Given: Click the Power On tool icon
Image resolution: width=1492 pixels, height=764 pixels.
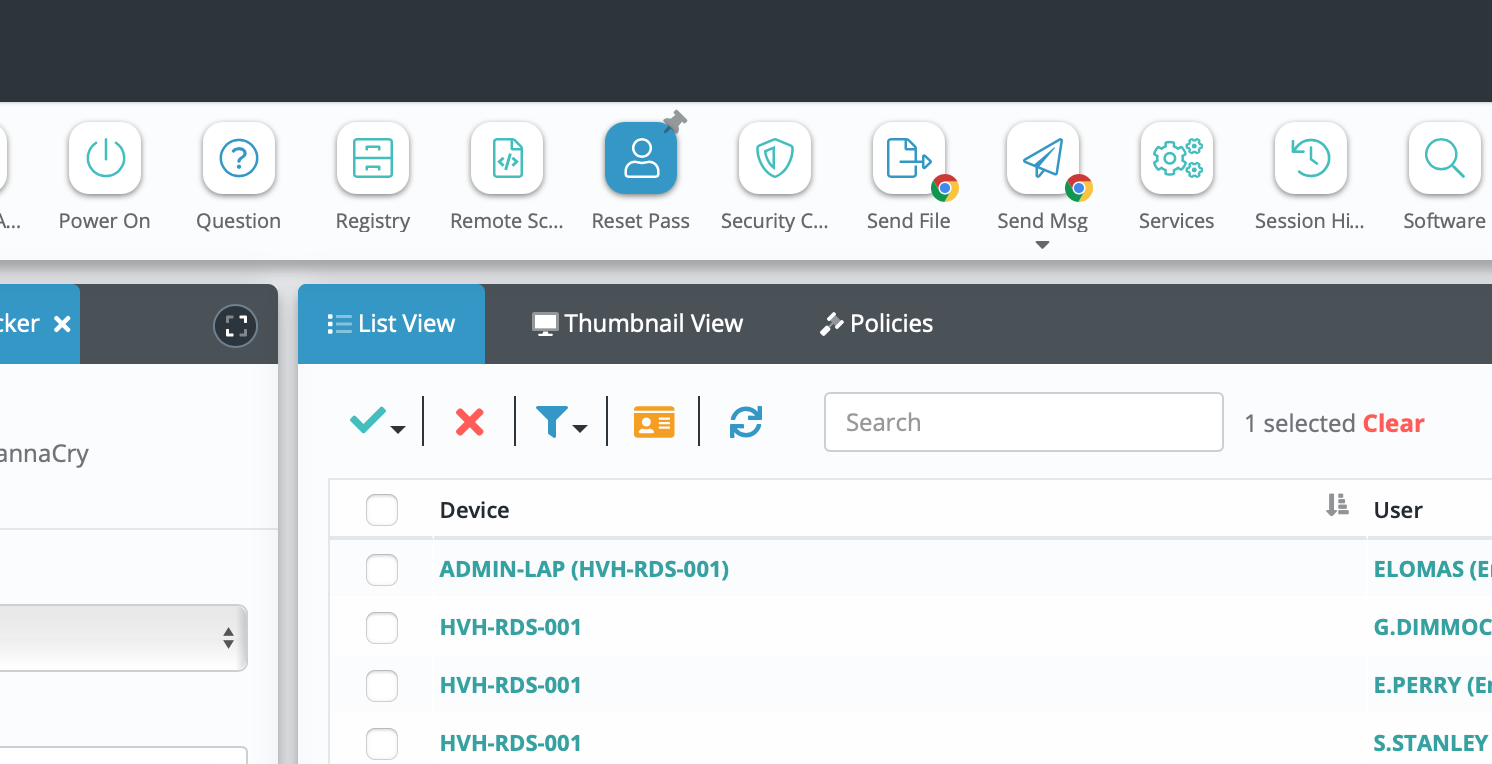Looking at the screenshot, I should pyautogui.click(x=105, y=158).
